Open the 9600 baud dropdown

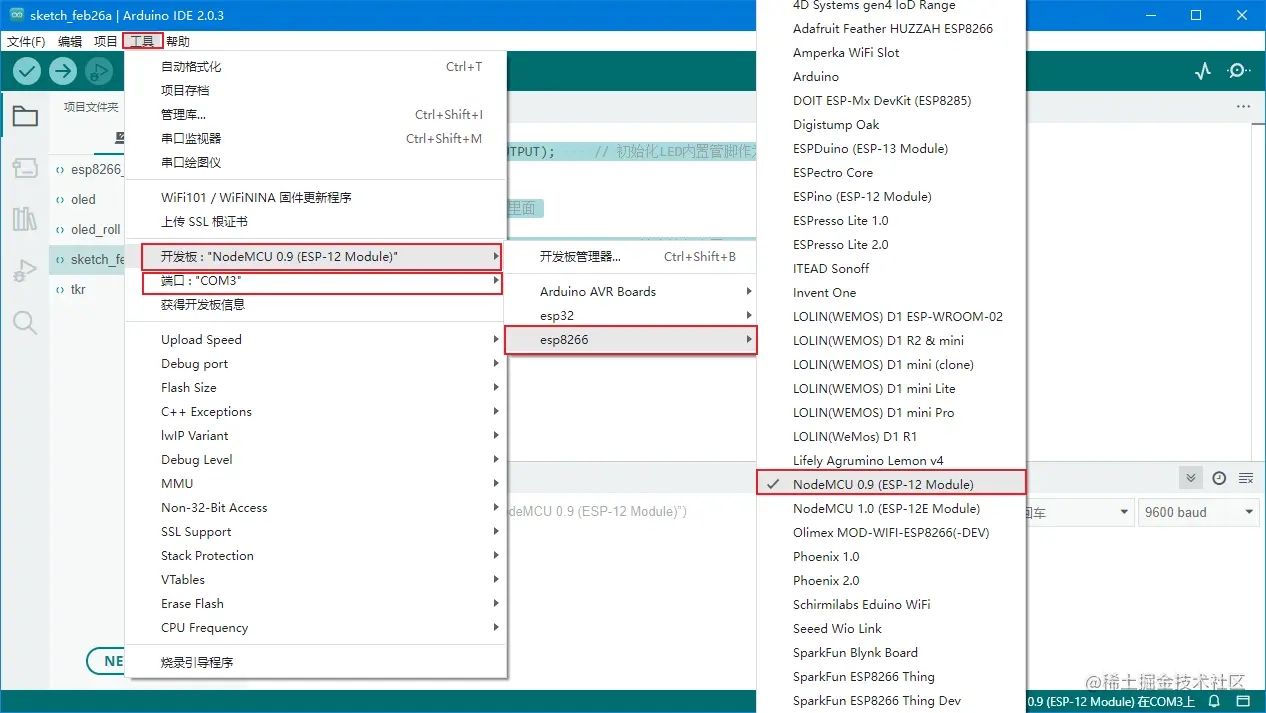click(1199, 512)
